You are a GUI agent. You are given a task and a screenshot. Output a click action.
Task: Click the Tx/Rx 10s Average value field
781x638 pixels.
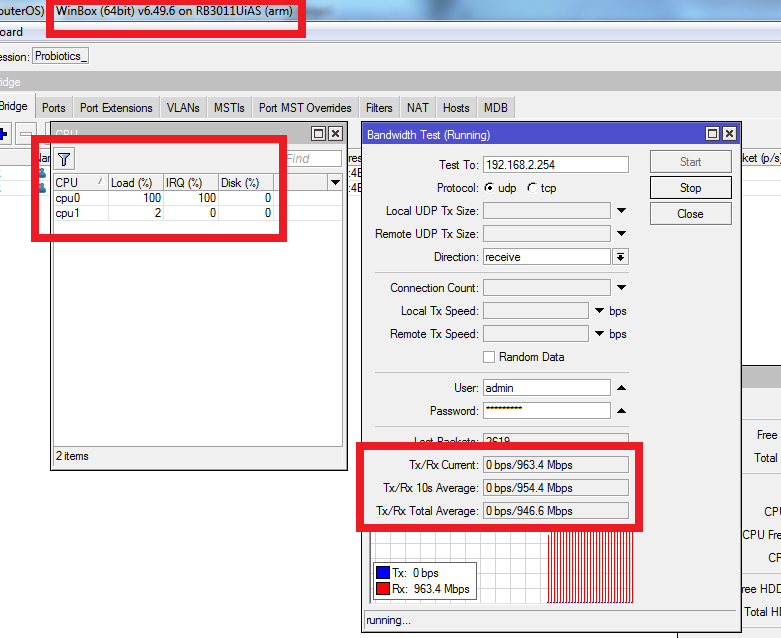(555, 488)
